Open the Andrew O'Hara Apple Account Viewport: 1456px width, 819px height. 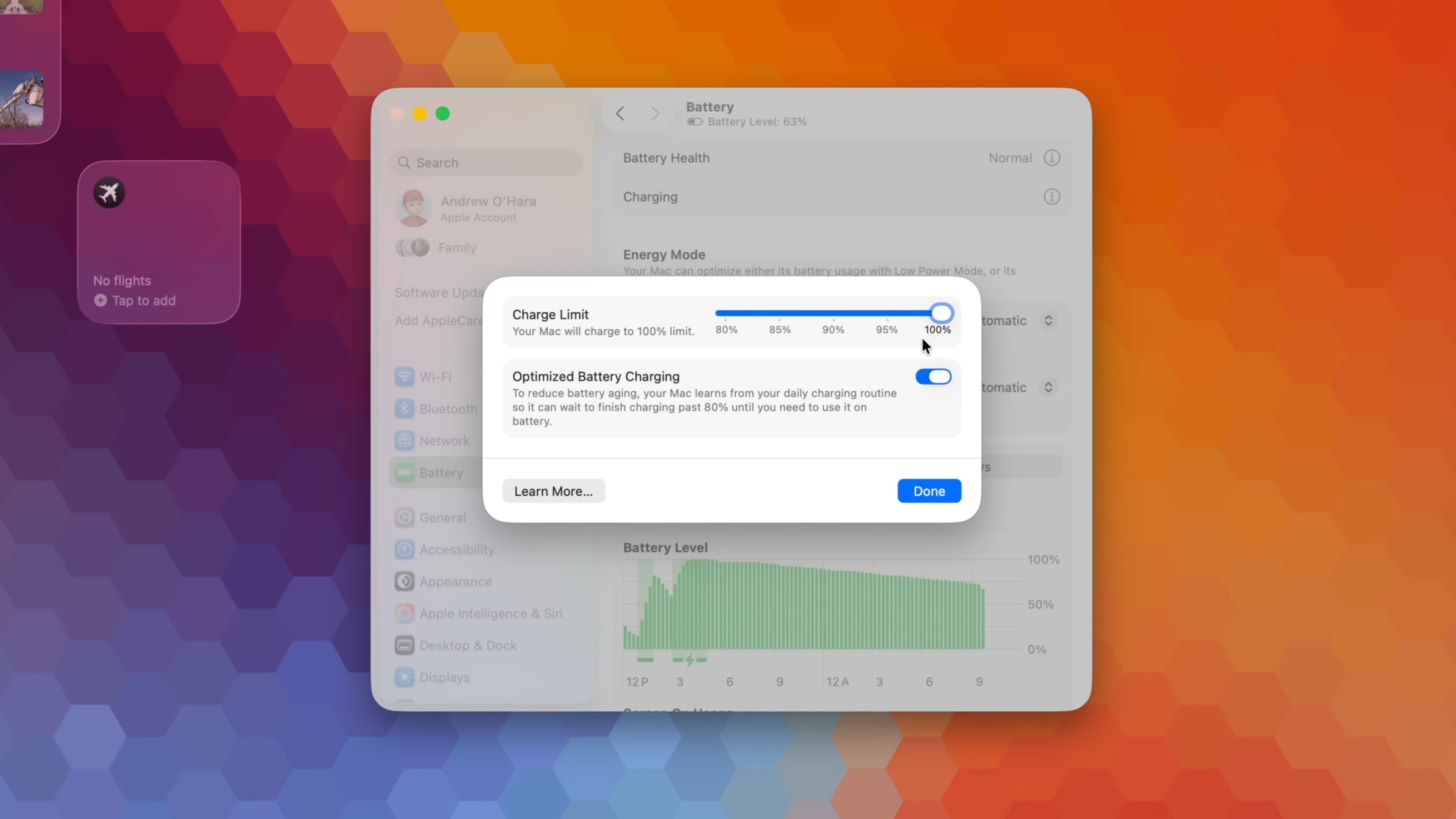[x=486, y=208]
